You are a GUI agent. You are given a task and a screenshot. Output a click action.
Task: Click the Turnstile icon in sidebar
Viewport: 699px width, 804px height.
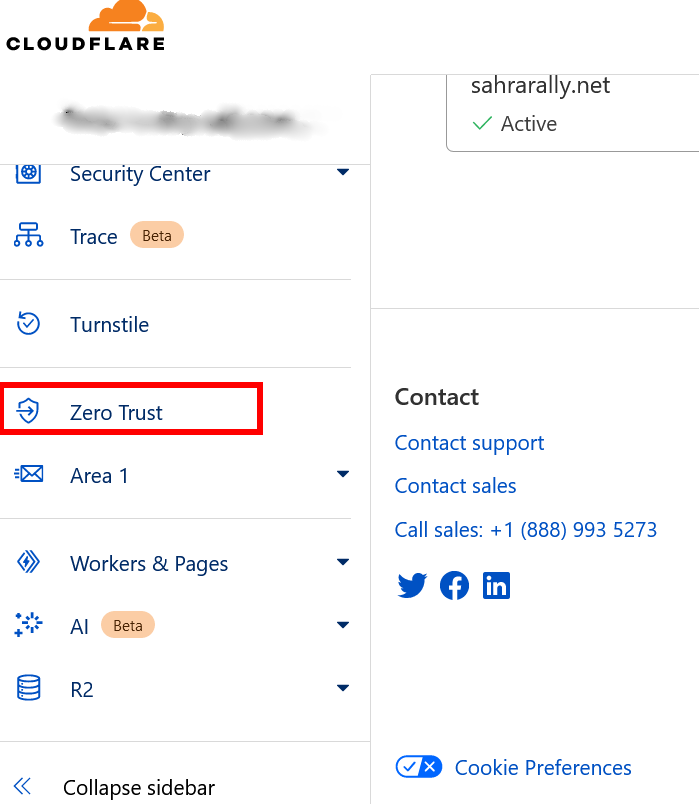(x=29, y=324)
